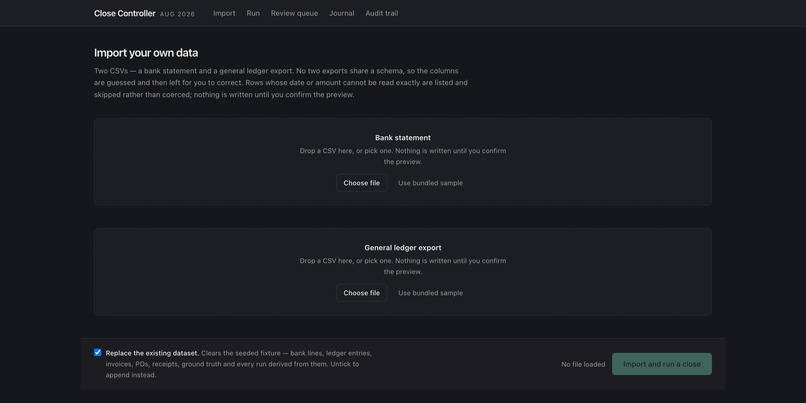806x403 pixels.
Task: Choose file for General ledger export
Action: point(362,293)
